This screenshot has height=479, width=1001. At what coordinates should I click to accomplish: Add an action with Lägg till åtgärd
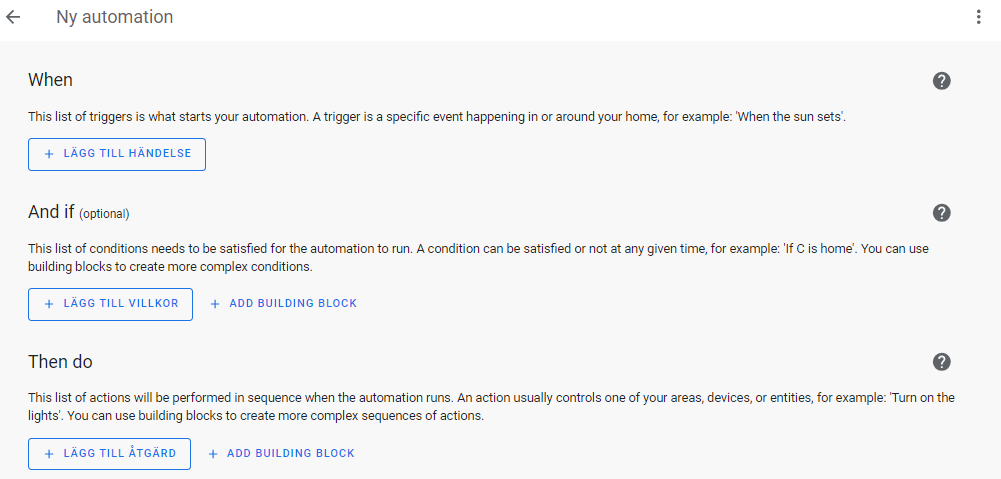109,454
